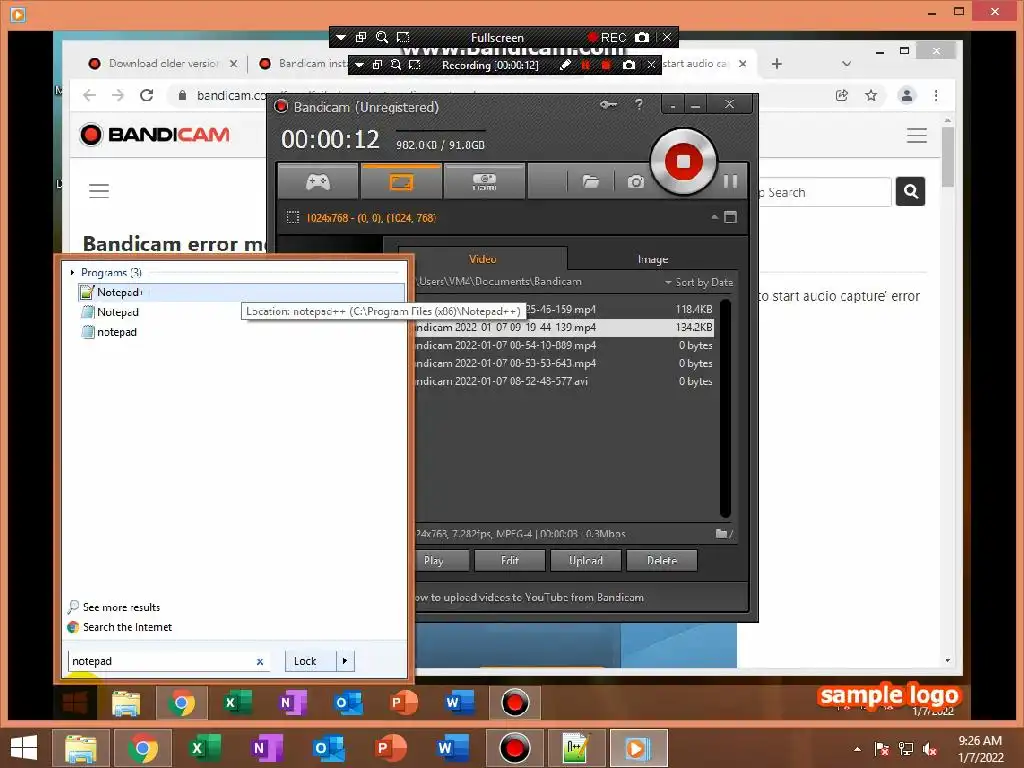The height and width of the screenshot is (768, 1024).
Task: Click the REC button on Fullscreen bar
Action: [607, 37]
